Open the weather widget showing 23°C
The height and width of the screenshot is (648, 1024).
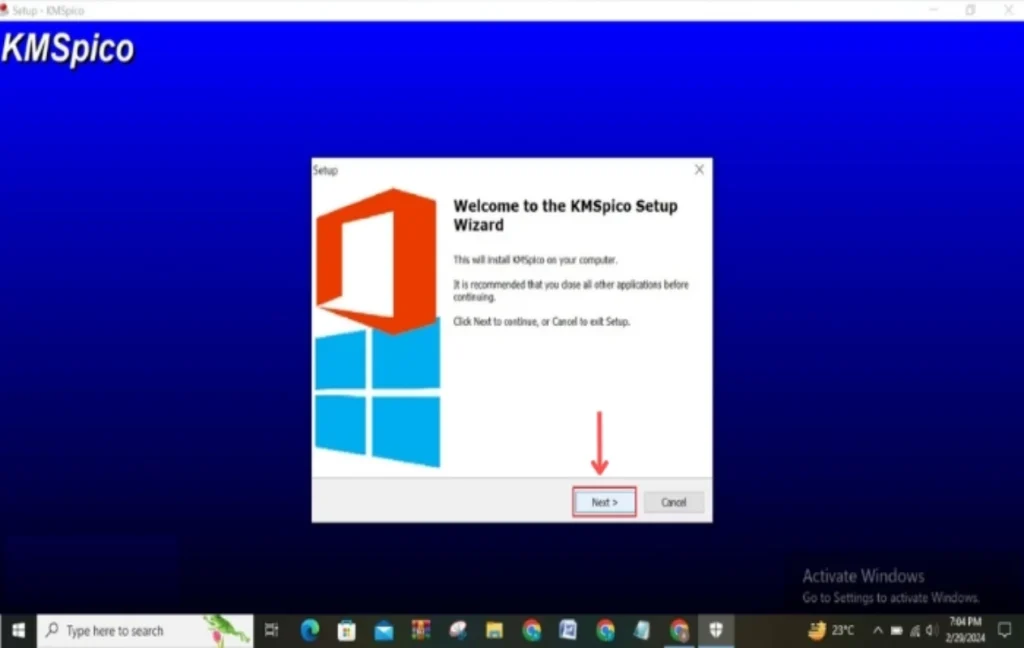pos(833,630)
